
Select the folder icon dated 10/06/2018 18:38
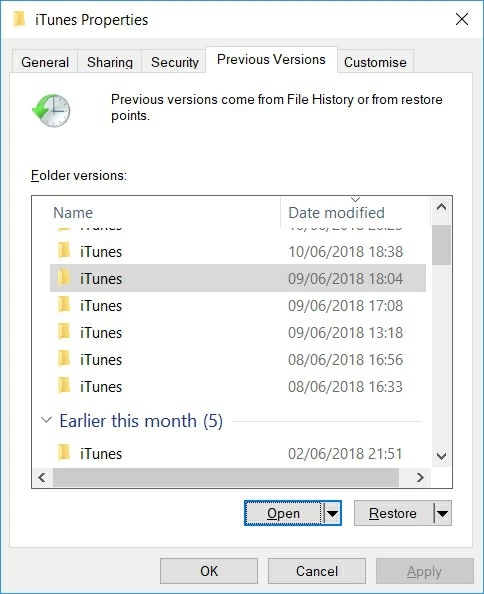point(64,251)
